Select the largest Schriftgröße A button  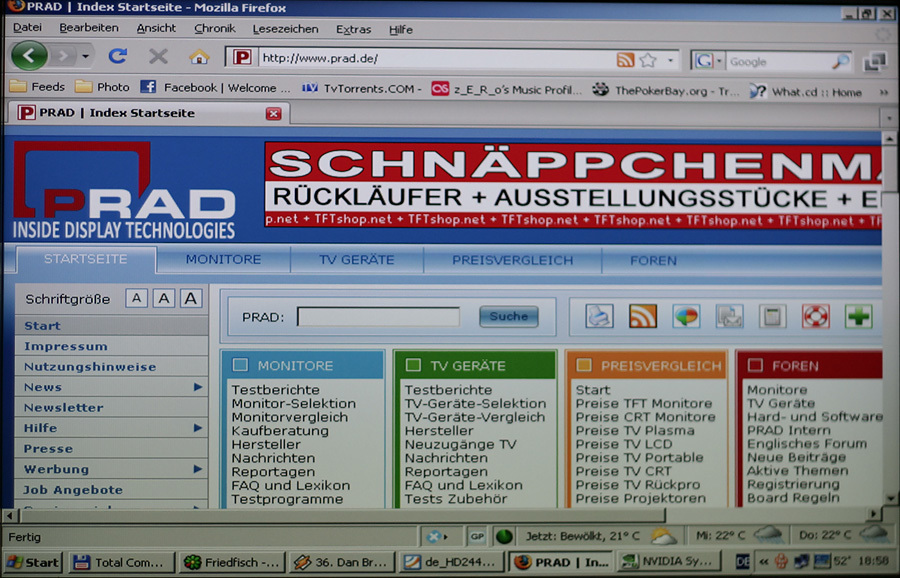(191, 298)
